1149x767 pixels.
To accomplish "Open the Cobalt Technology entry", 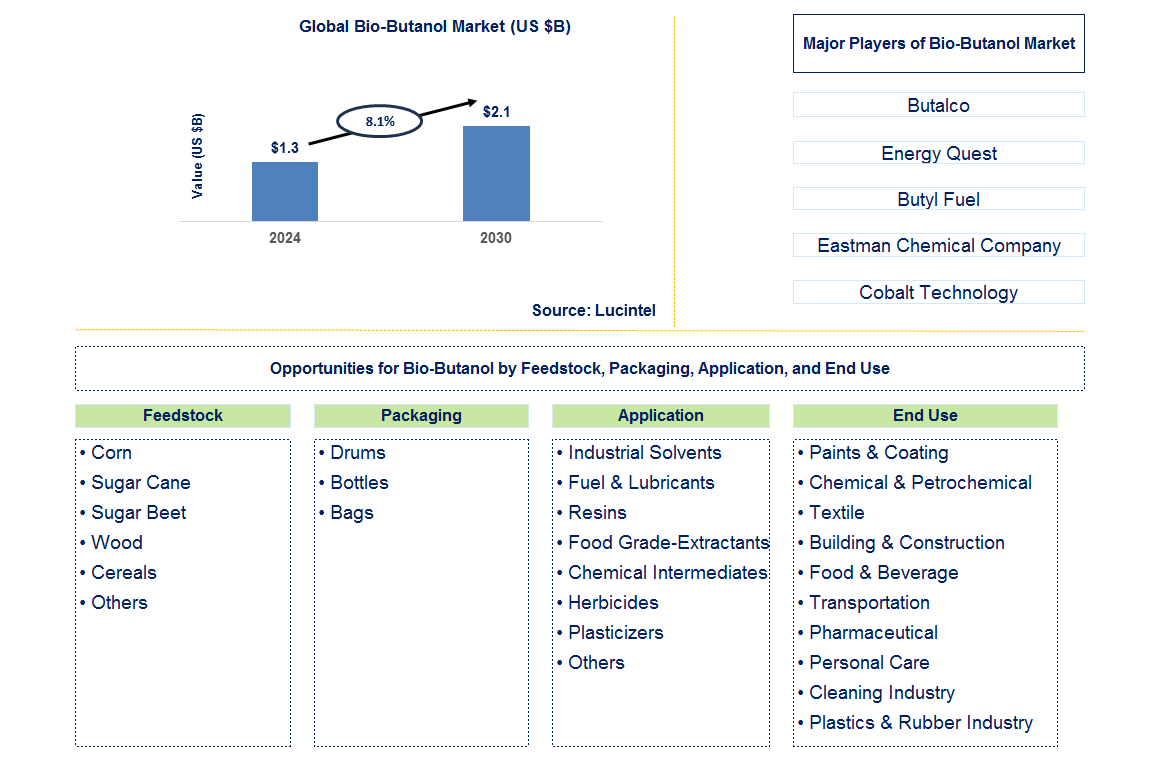I will (938, 291).
